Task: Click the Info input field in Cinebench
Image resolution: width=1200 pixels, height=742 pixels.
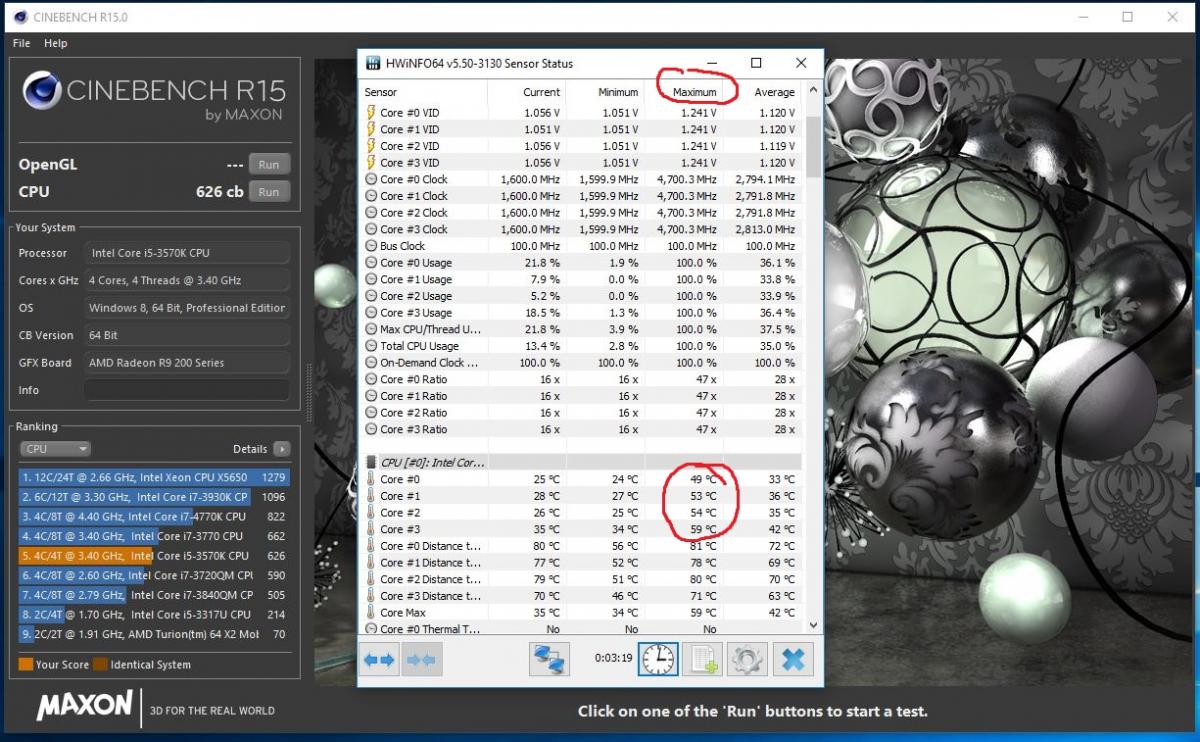Action: [x=186, y=390]
